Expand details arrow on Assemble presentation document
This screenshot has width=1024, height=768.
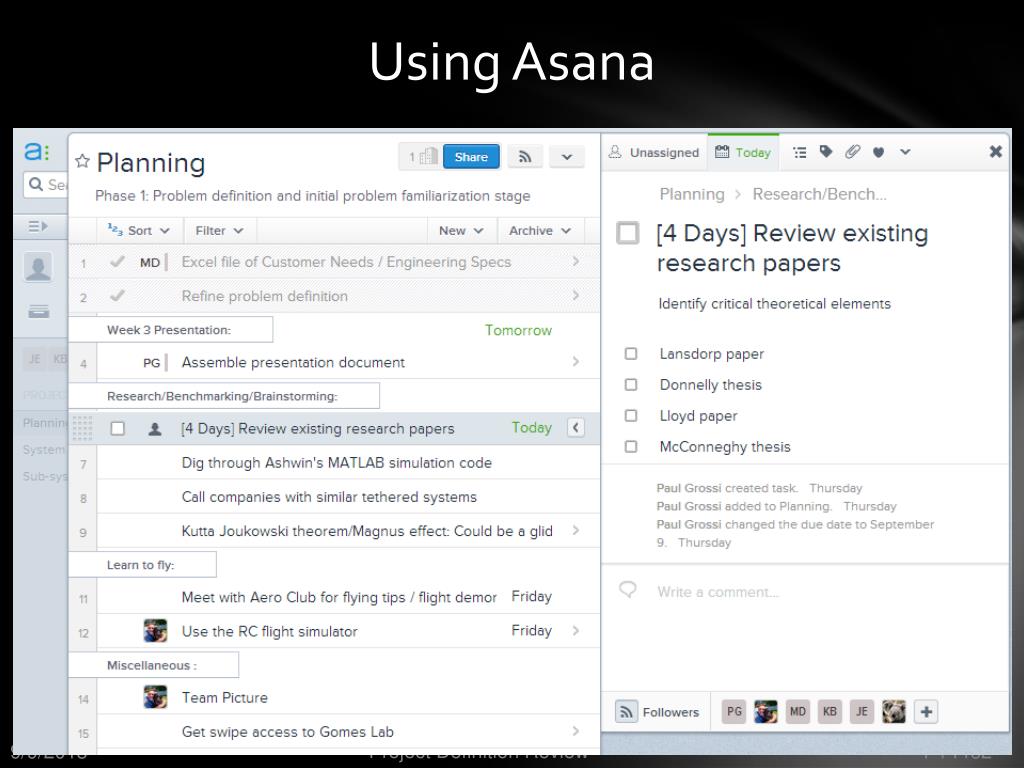pyautogui.click(x=575, y=361)
